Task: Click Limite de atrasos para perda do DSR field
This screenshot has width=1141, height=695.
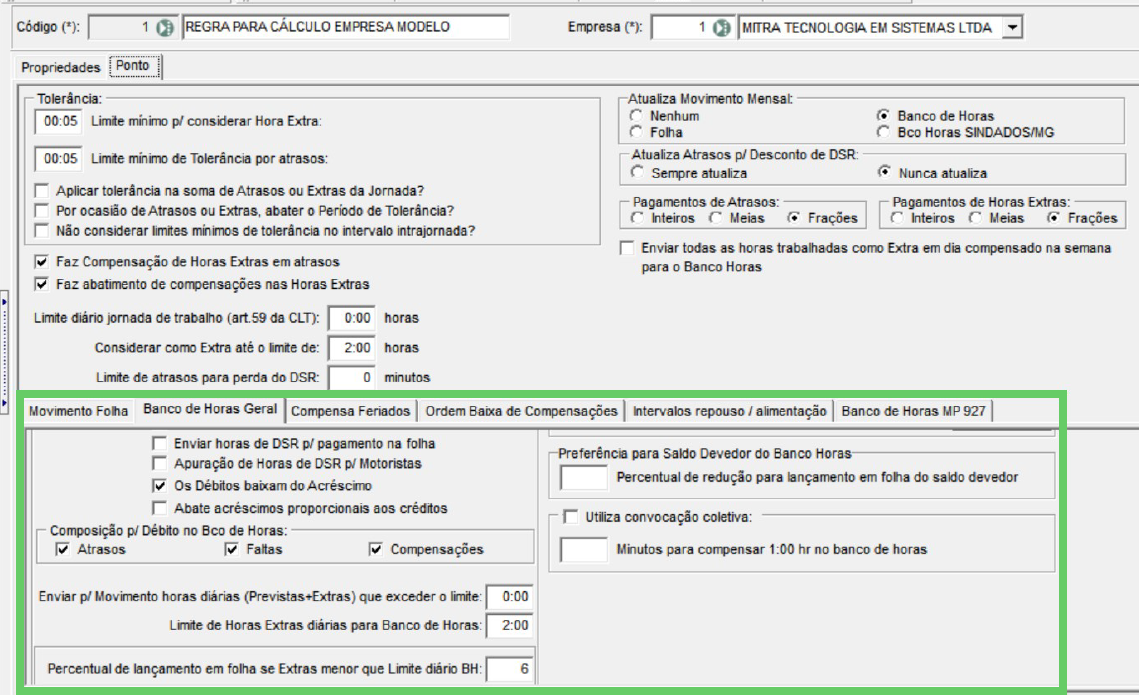Action: [351, 378]
